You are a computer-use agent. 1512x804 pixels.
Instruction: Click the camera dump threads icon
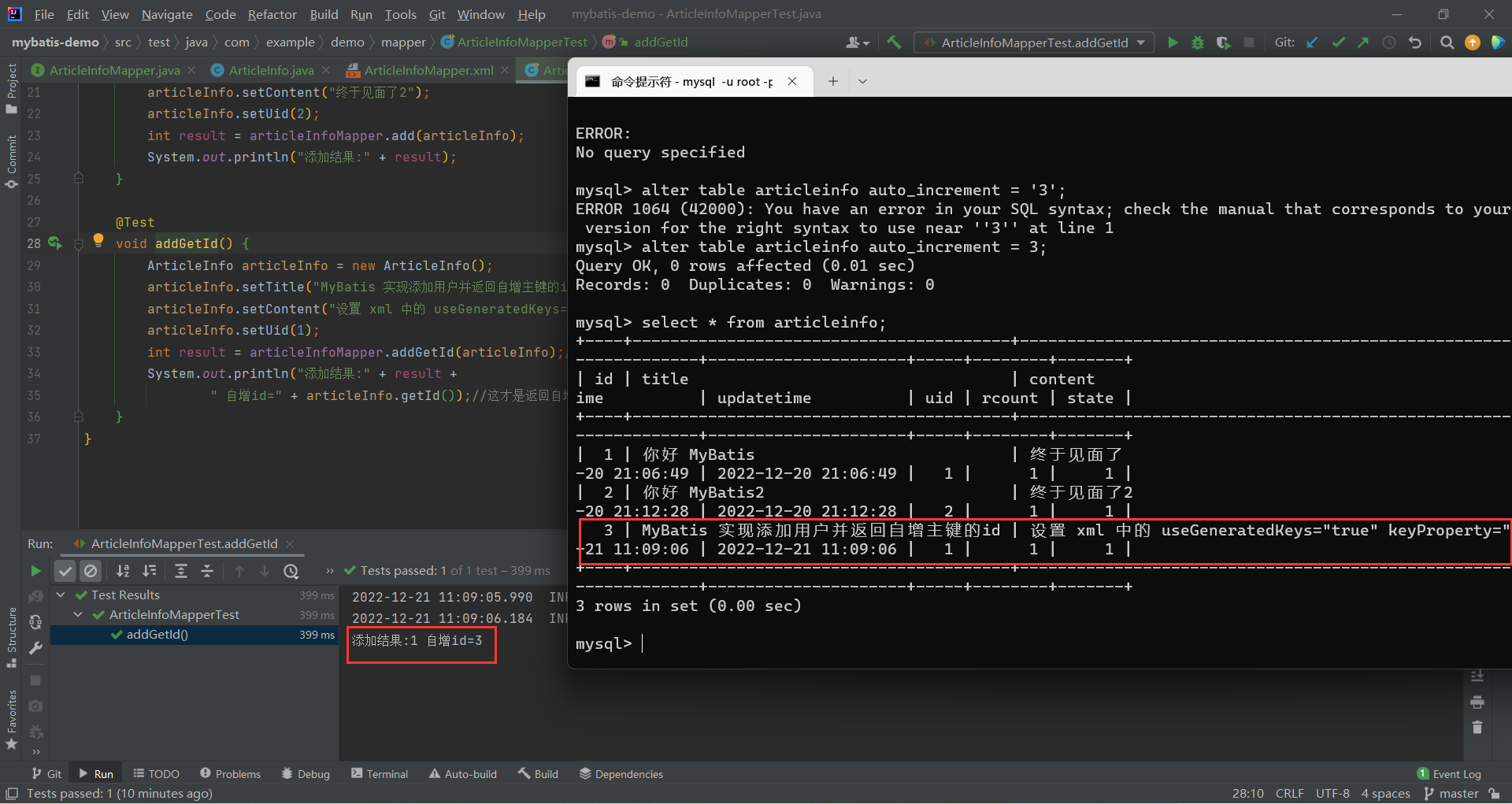click(x=35, y=706)
